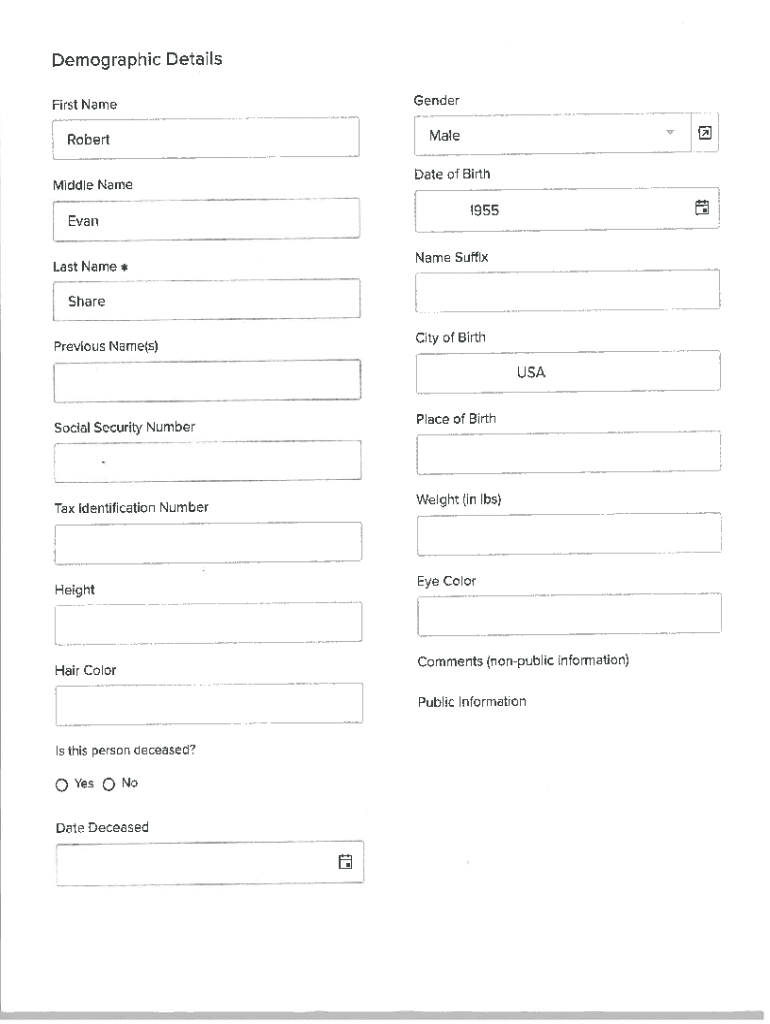Click the Last Name field containing Share
This screenshot has width=770, height=1024.
(206, 301)
